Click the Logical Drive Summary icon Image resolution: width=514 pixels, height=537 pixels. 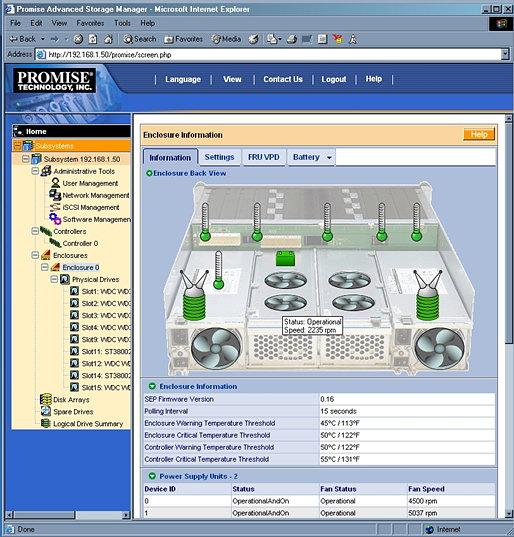click(x=46, y=423)
